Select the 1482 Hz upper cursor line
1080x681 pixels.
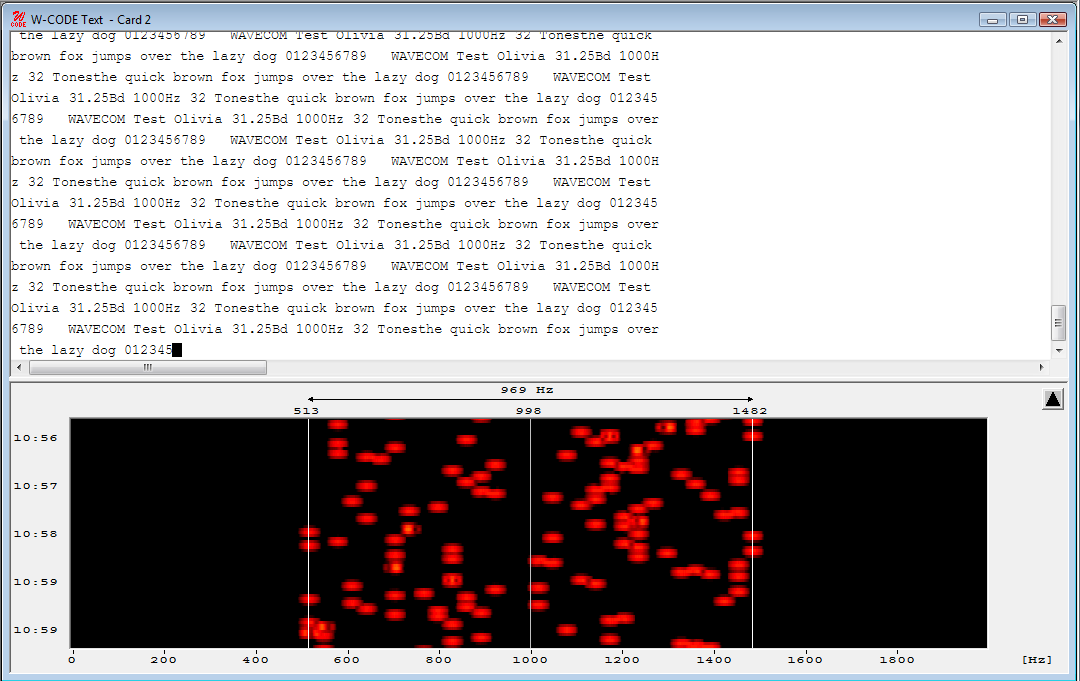(752, 533)
